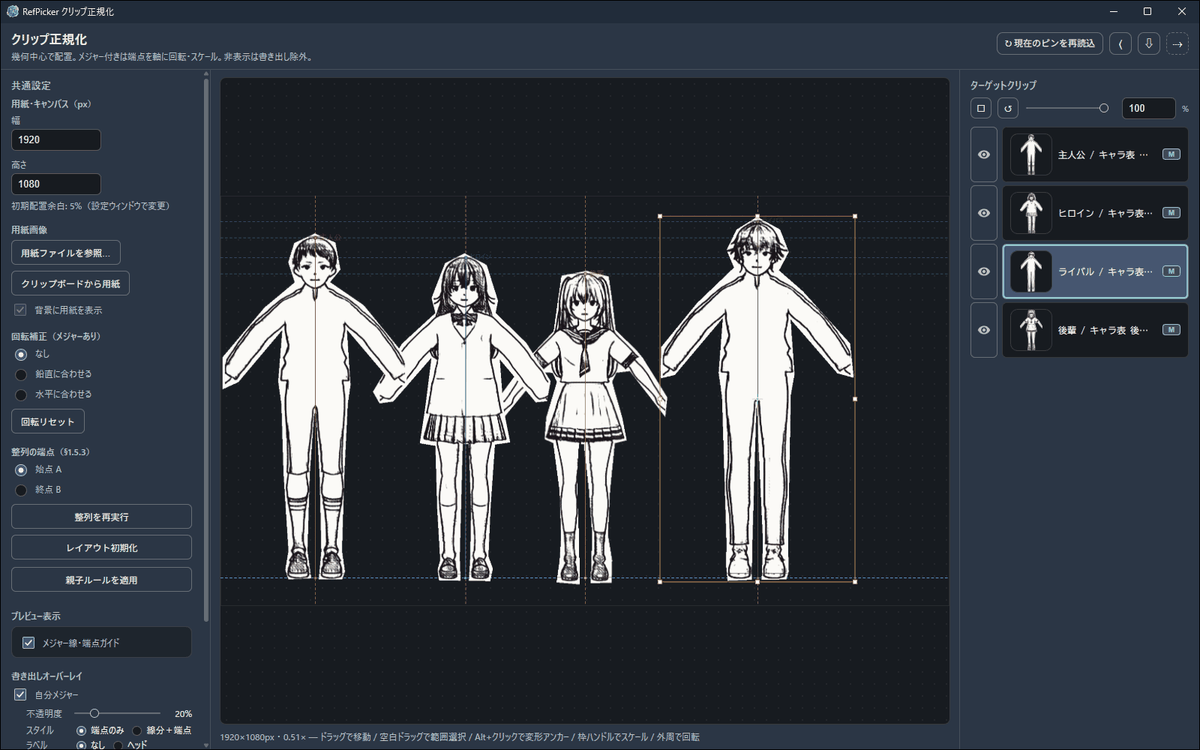Click the target clip zoom slider handle
Screen dimensions: 1200x750
[x=1104, y=108]
